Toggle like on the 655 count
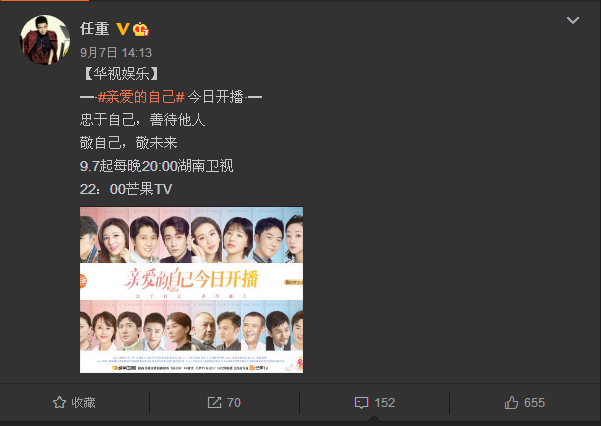The height and width of the screenshot is (426, 601). coord(525,403)
